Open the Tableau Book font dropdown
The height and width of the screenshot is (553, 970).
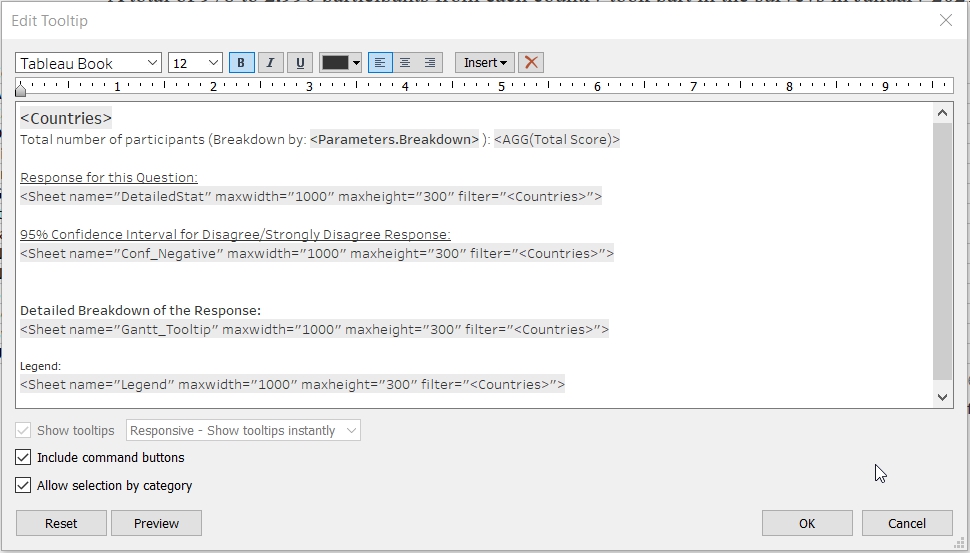88,63
